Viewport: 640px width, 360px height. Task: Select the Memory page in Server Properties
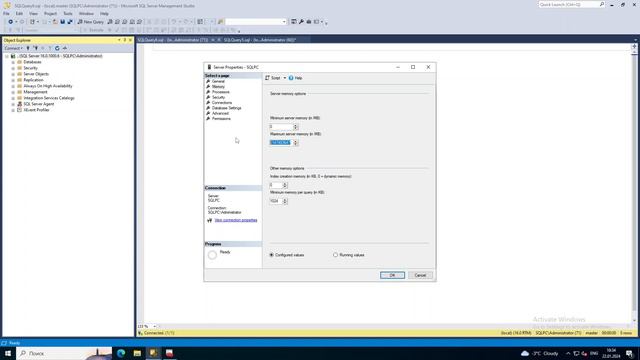(218, 87)
